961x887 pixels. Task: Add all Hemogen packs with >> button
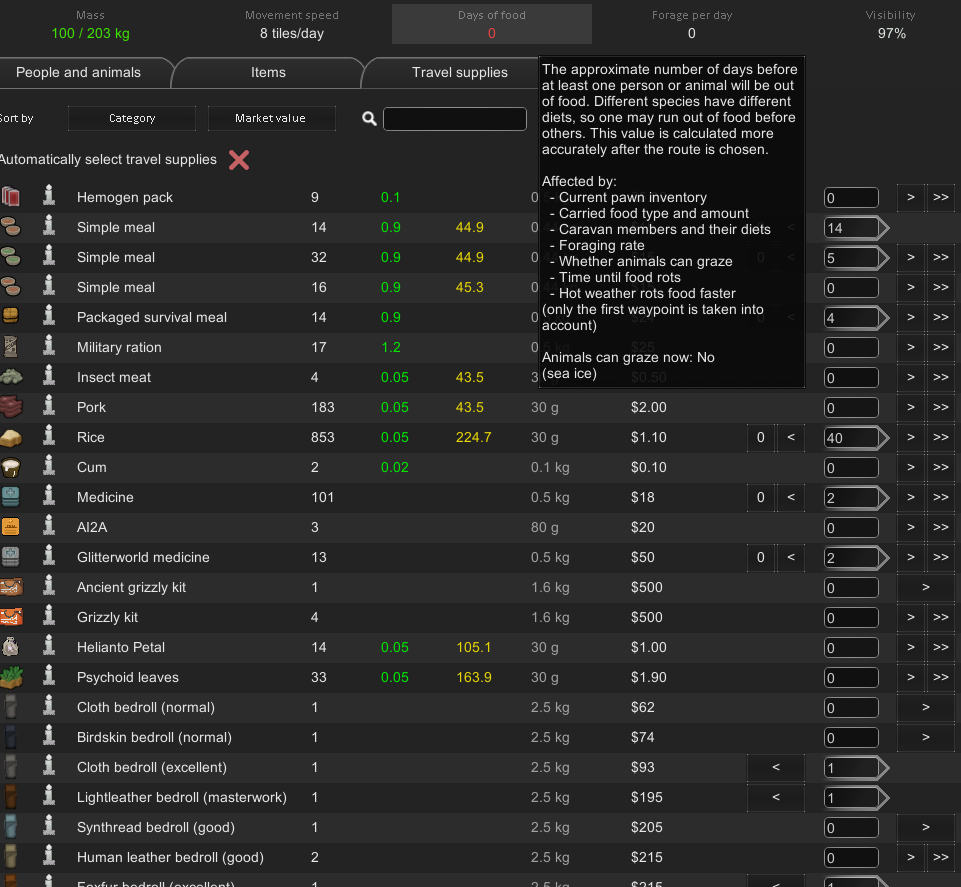[x=941, y=197]
